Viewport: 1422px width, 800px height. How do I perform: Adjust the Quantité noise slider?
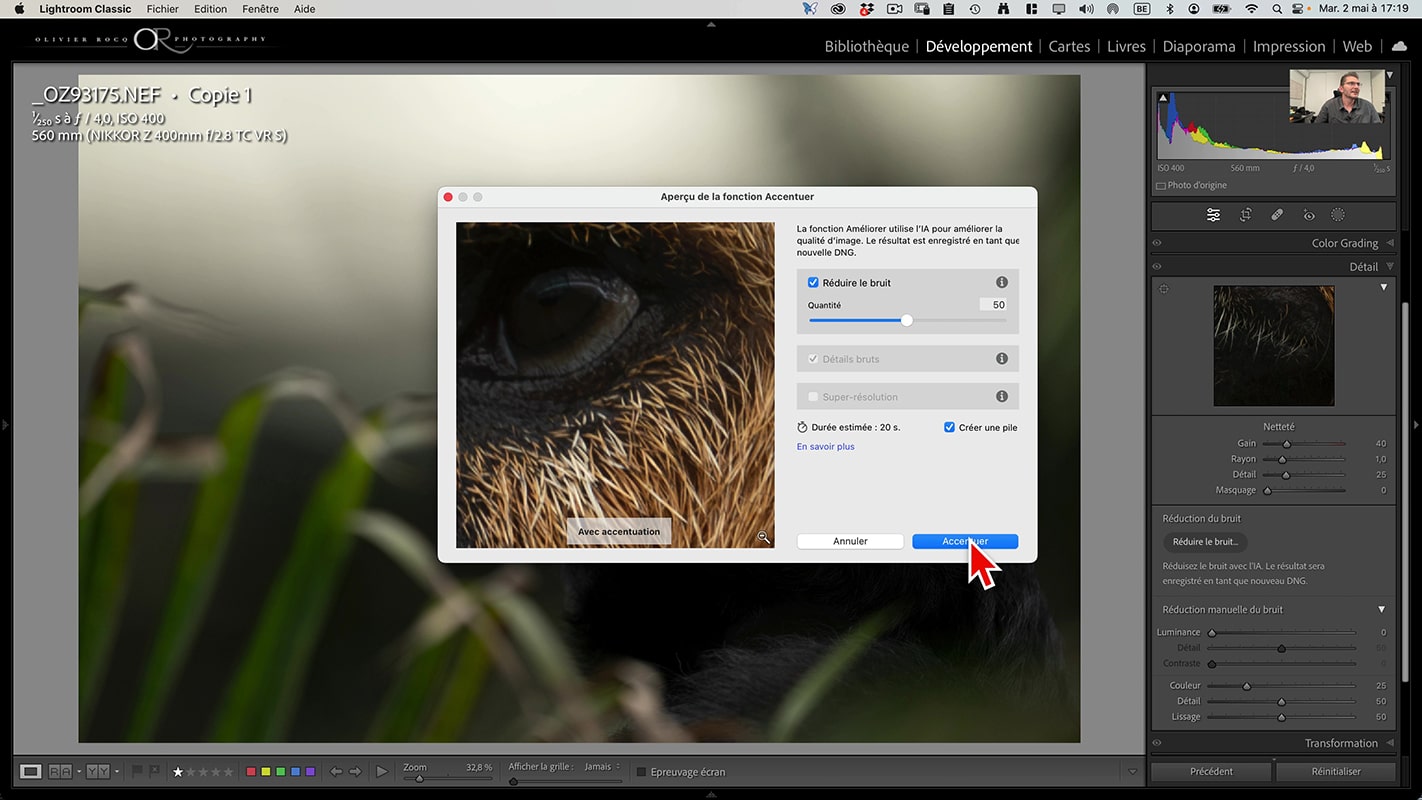pyautogui.click(x=907, y=320)
